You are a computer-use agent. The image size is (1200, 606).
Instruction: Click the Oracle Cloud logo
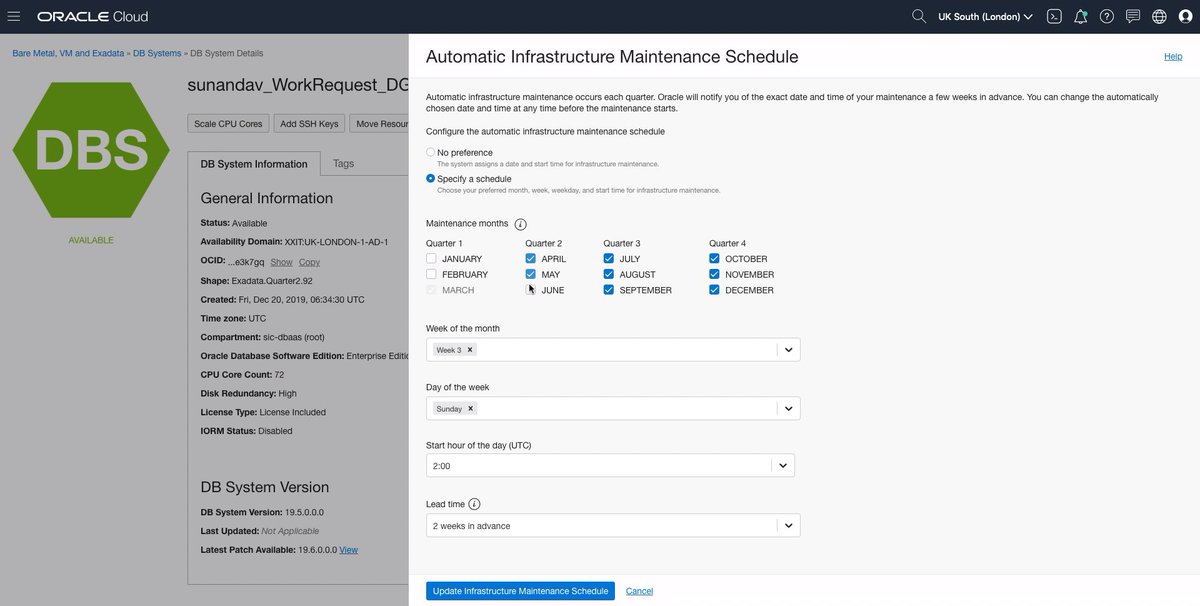(92, 17)
